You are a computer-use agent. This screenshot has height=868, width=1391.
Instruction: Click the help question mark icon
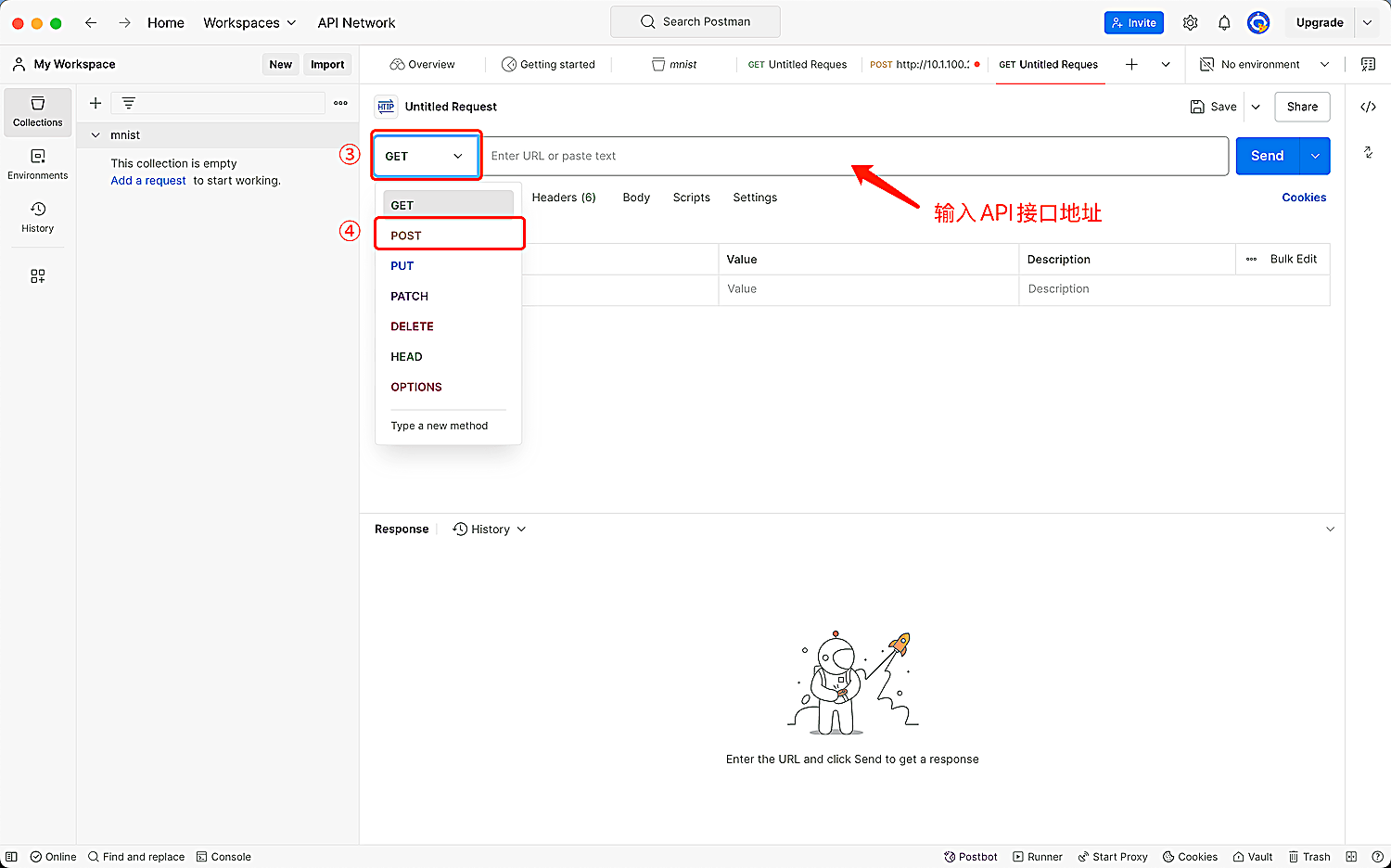1378,857
